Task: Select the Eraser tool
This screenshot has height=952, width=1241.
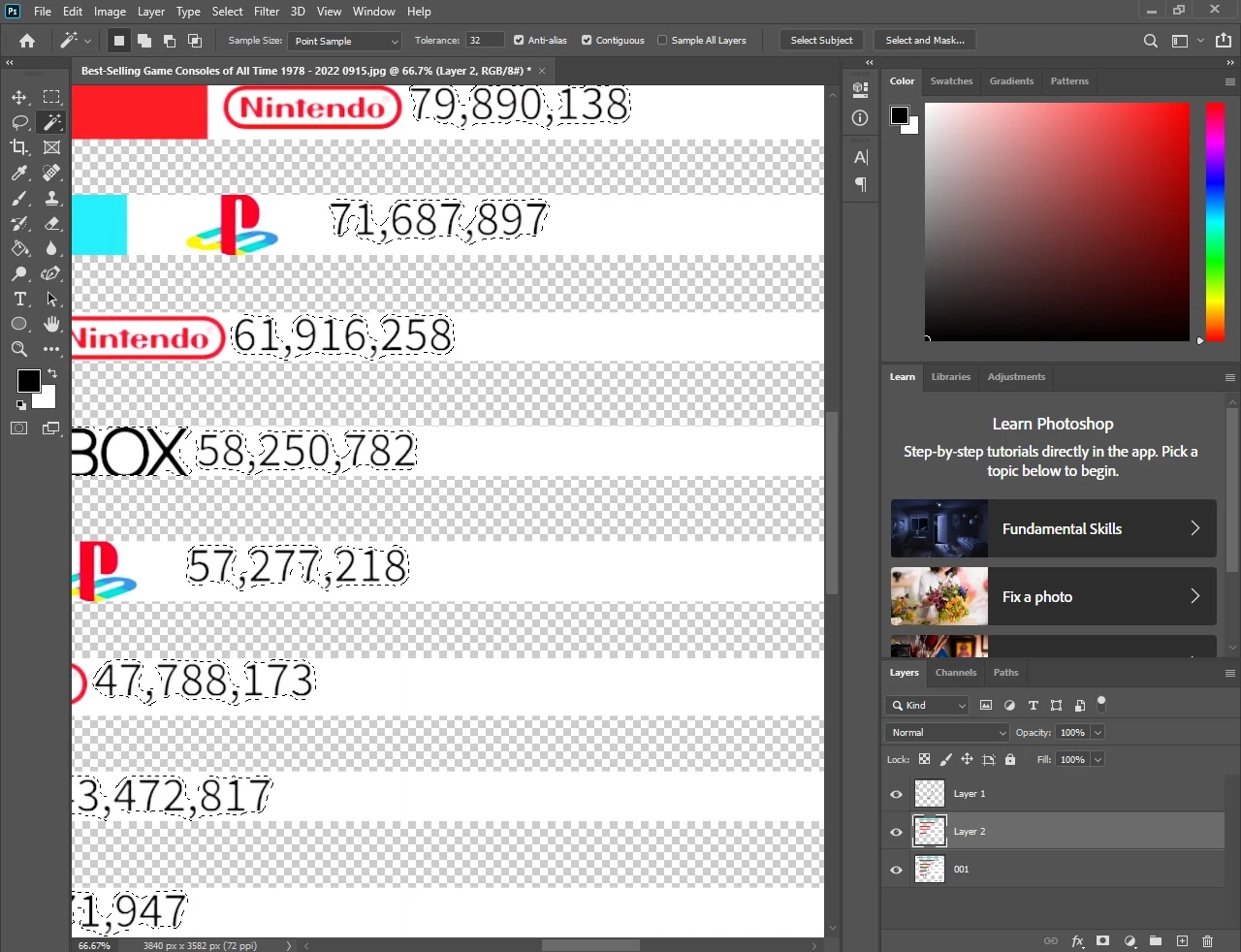Action: coord(51,223)
